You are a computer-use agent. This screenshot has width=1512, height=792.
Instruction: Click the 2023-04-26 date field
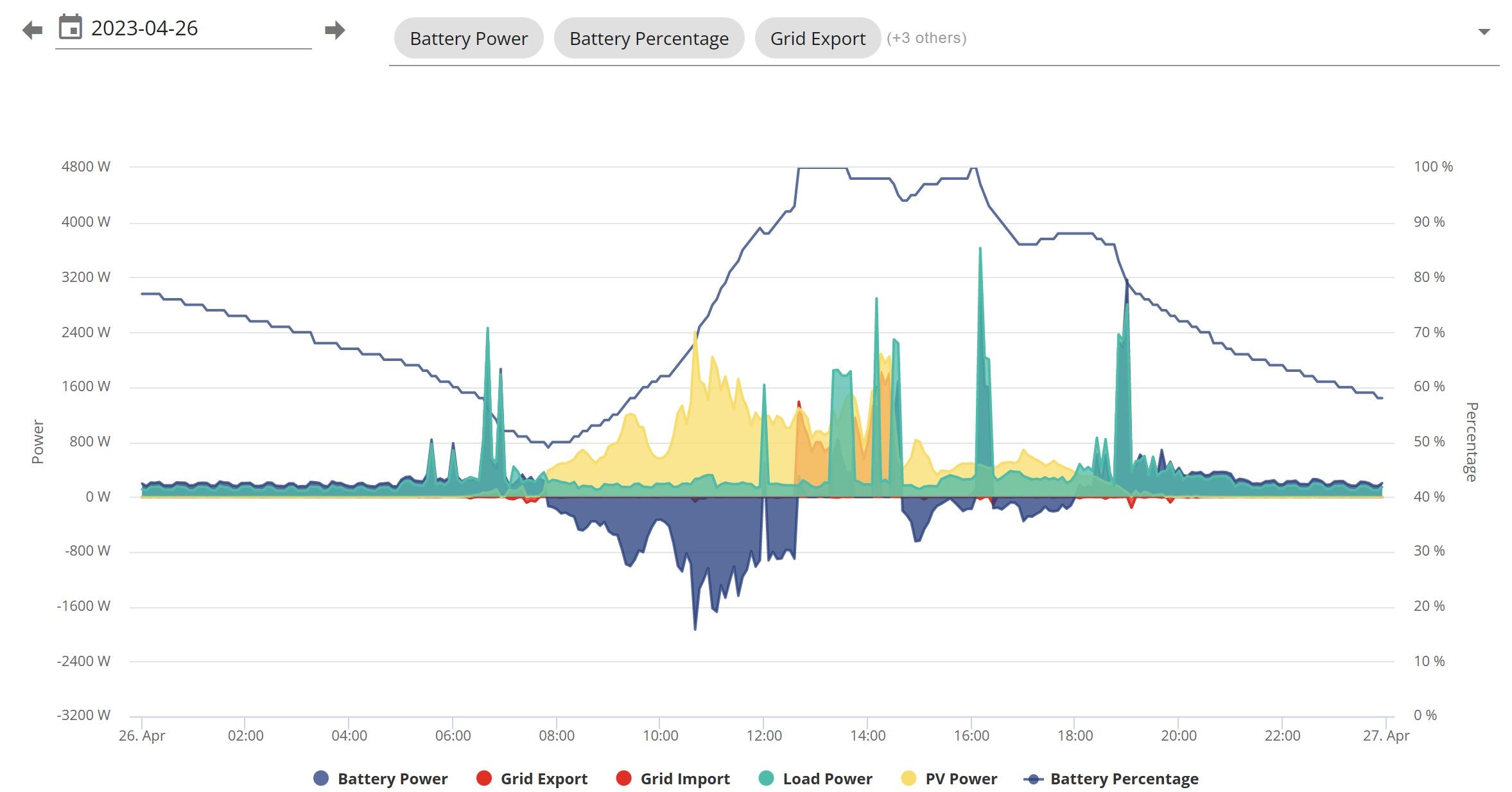183,28
